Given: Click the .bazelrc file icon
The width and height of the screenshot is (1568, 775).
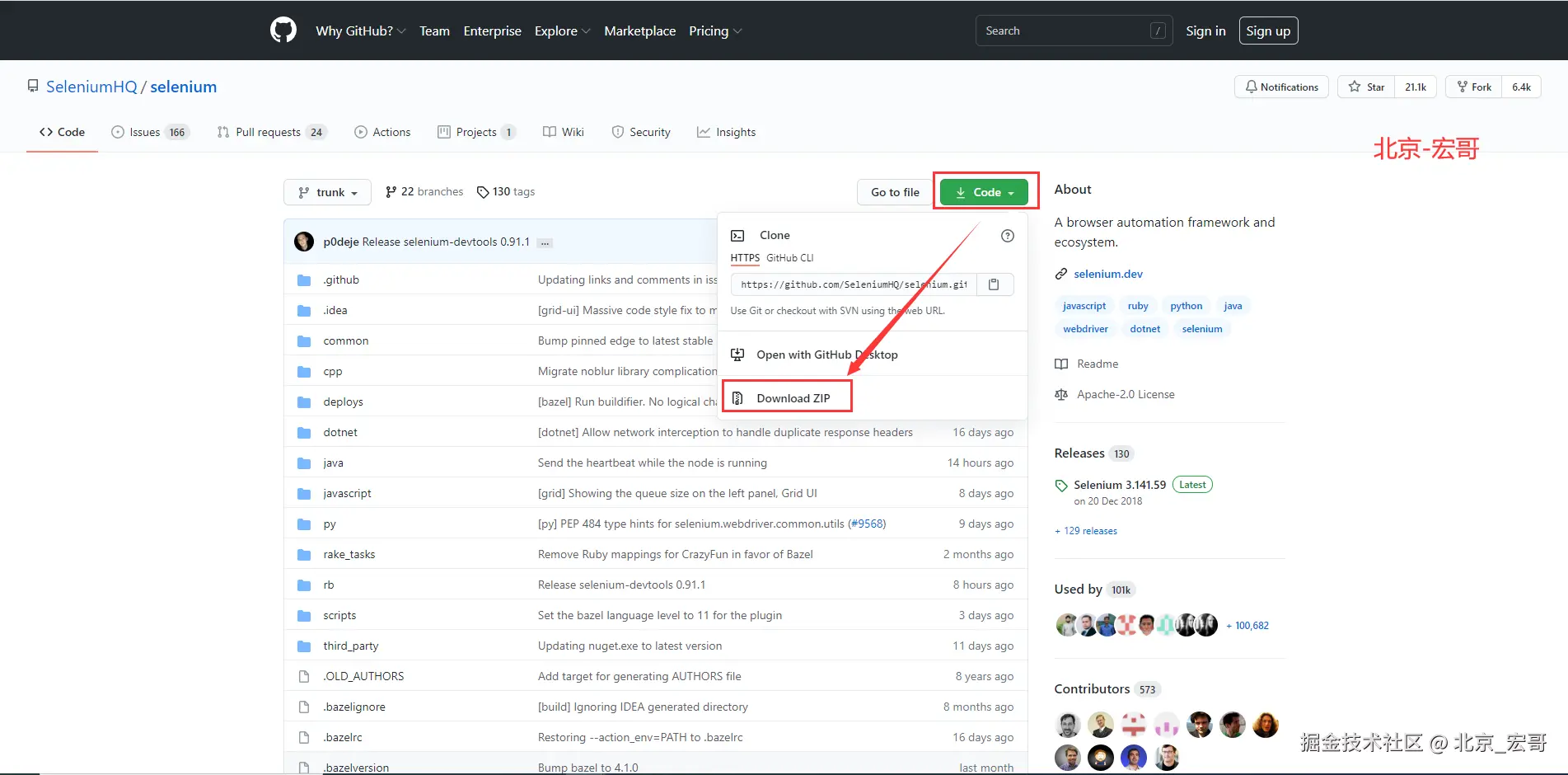Looking at the screenshot, I should pos(304,738).
